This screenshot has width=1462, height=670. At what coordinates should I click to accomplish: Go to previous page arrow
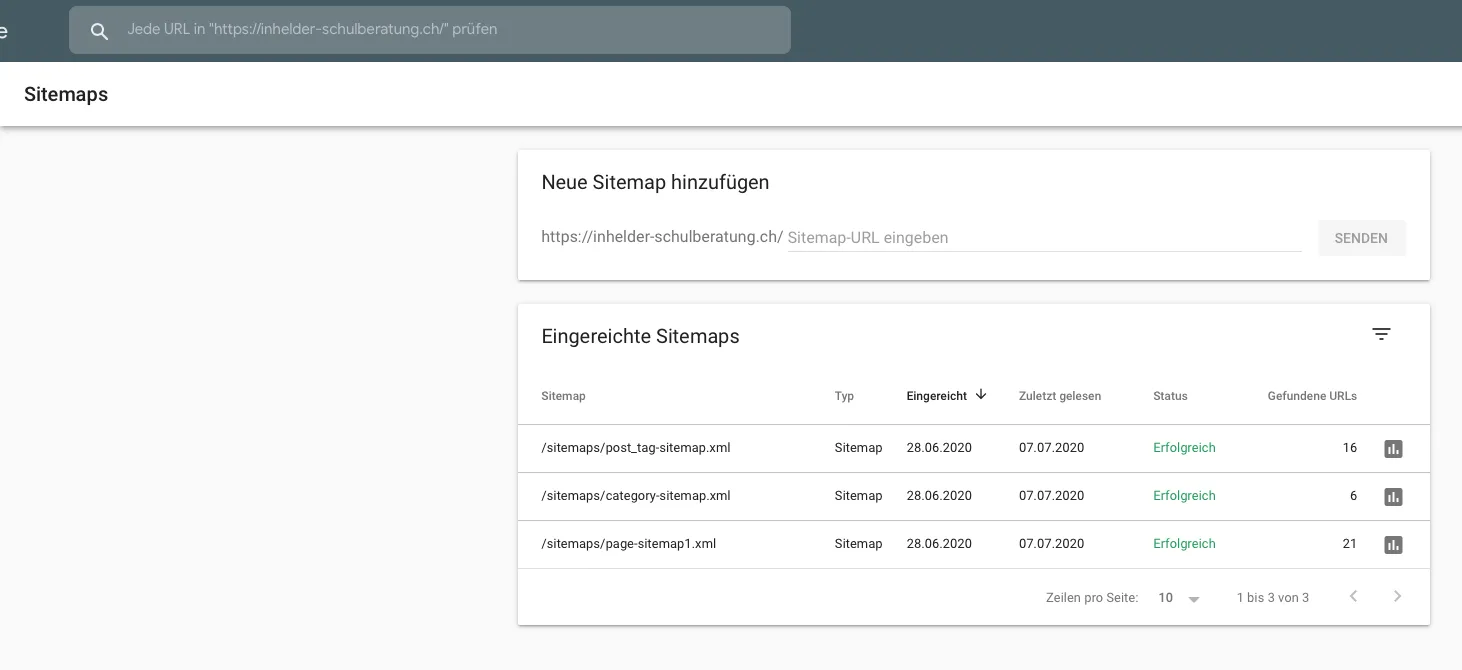(1354, 597)
